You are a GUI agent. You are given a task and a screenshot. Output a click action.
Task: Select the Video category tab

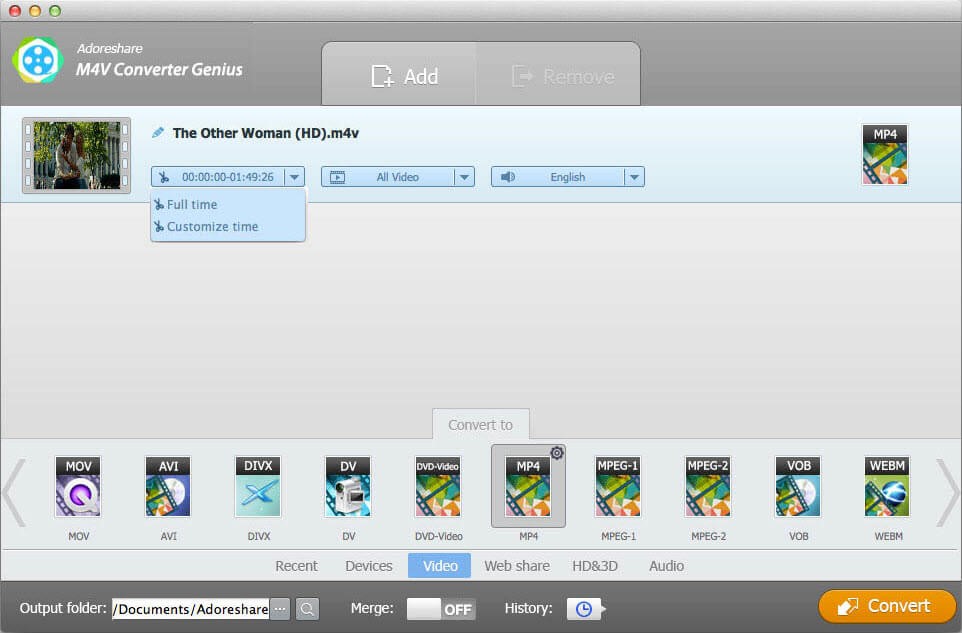pos(440,566)
